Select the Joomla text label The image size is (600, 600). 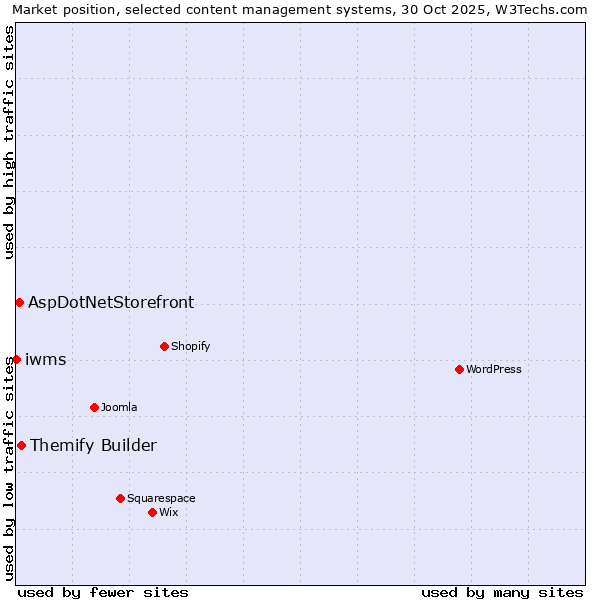click(x=119, y=407)
